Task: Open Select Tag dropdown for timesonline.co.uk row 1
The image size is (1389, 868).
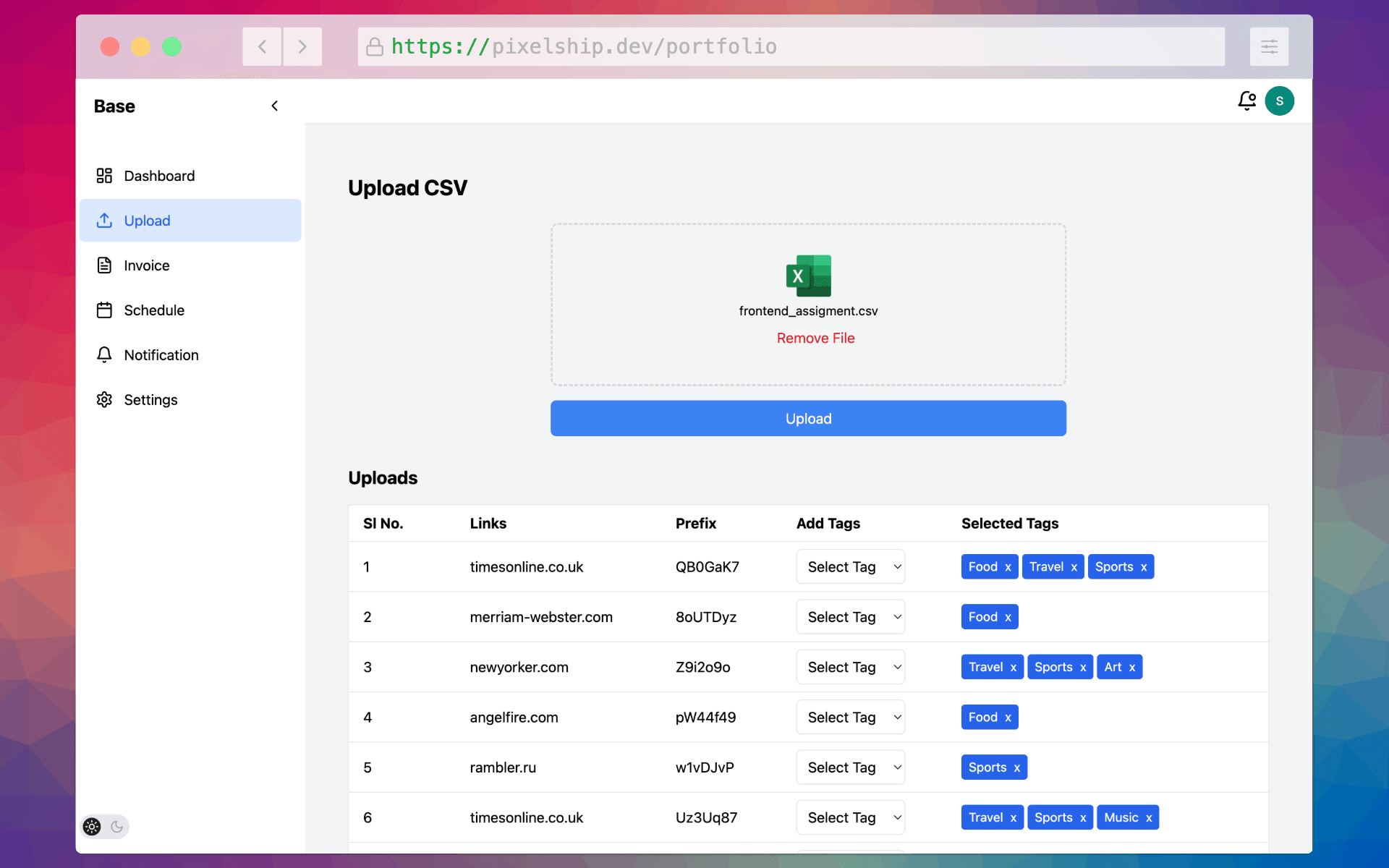Action: point(850,566)
